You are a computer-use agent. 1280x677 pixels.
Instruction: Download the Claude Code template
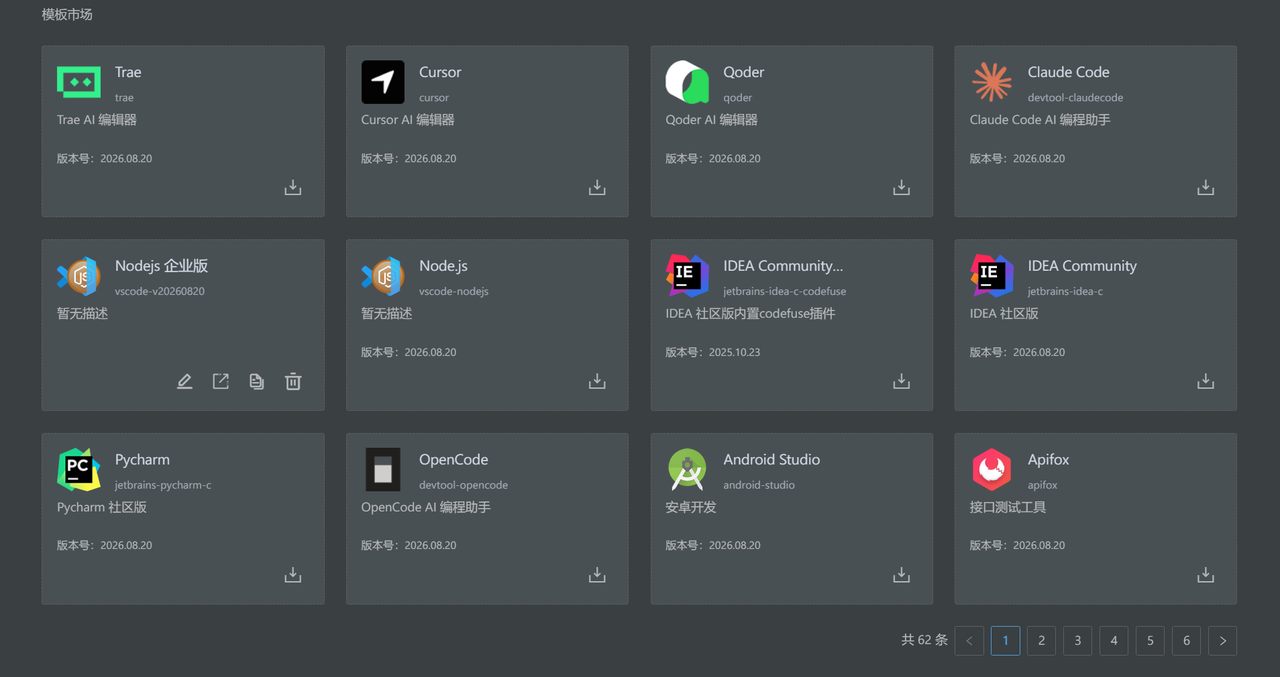coord(1206,188)
